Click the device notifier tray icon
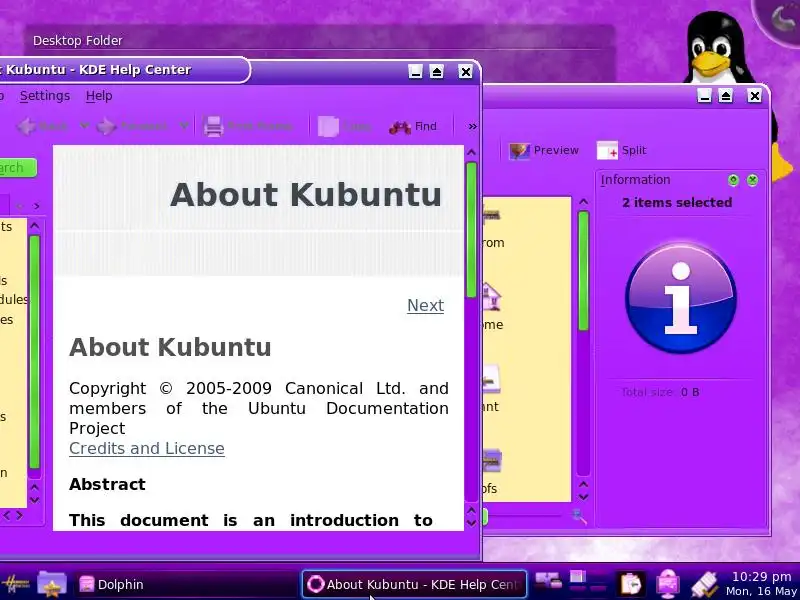The width and height of the screenshot is (800, 600). pyautogui.click(x=548, y=581)
